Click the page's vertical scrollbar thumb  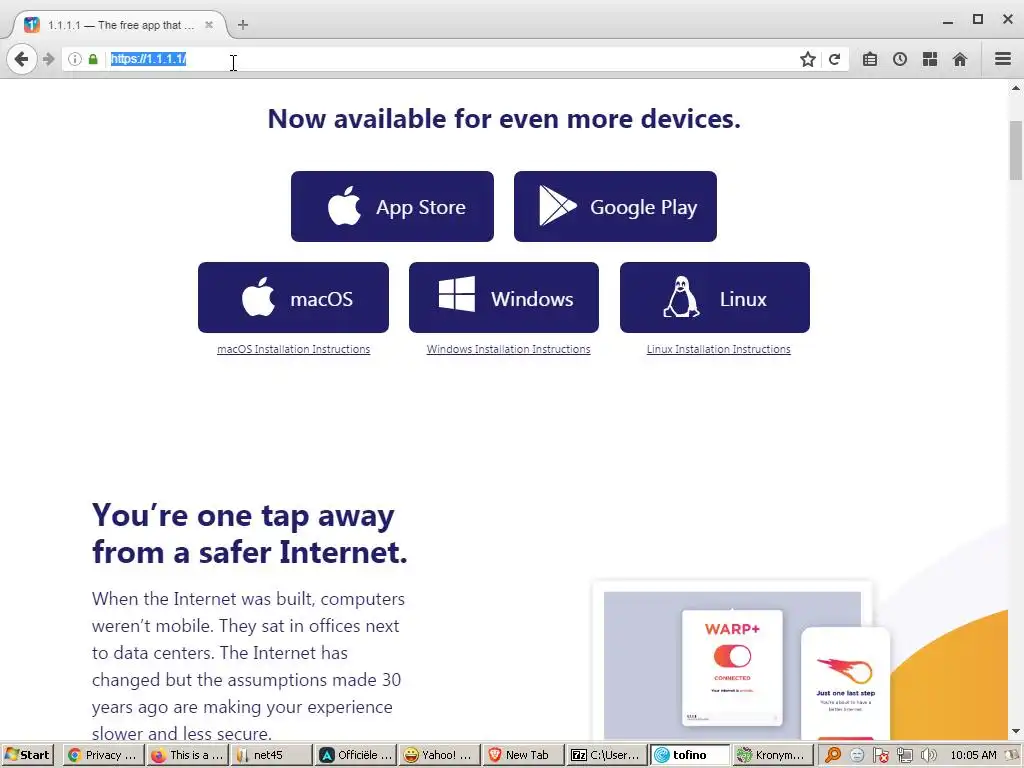1016,150
